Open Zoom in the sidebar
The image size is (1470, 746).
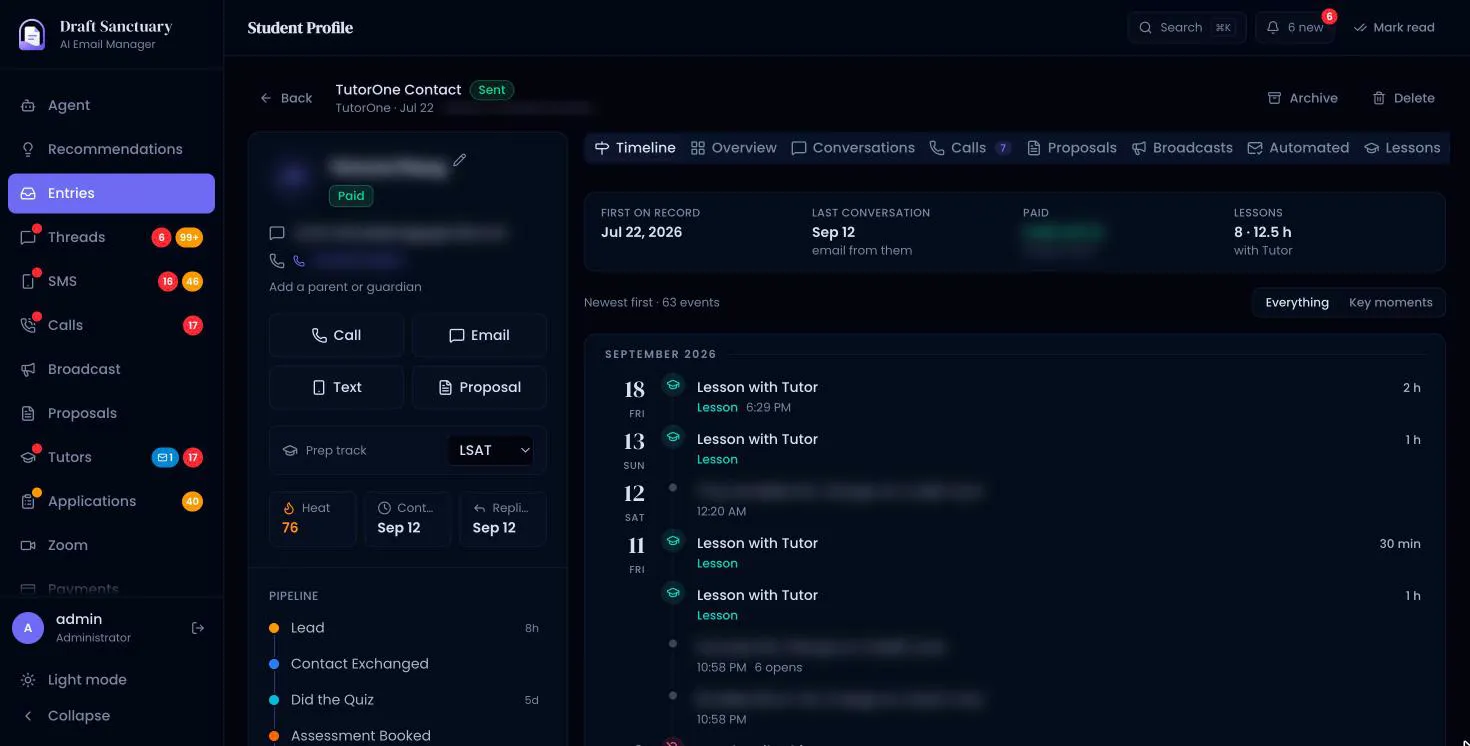click(x=111, y=545)
